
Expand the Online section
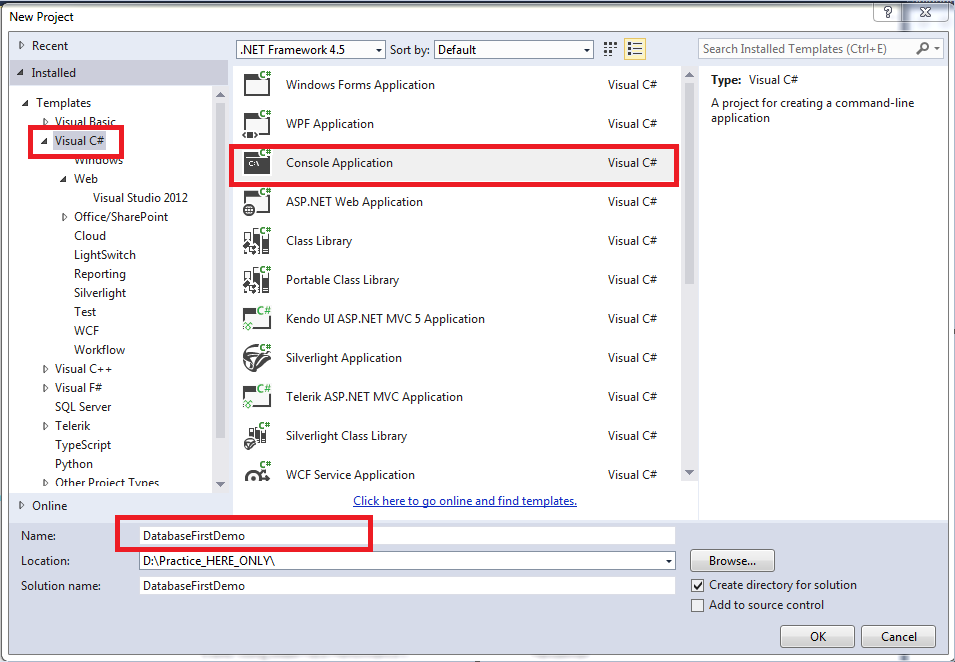click(x=22, y=505)
